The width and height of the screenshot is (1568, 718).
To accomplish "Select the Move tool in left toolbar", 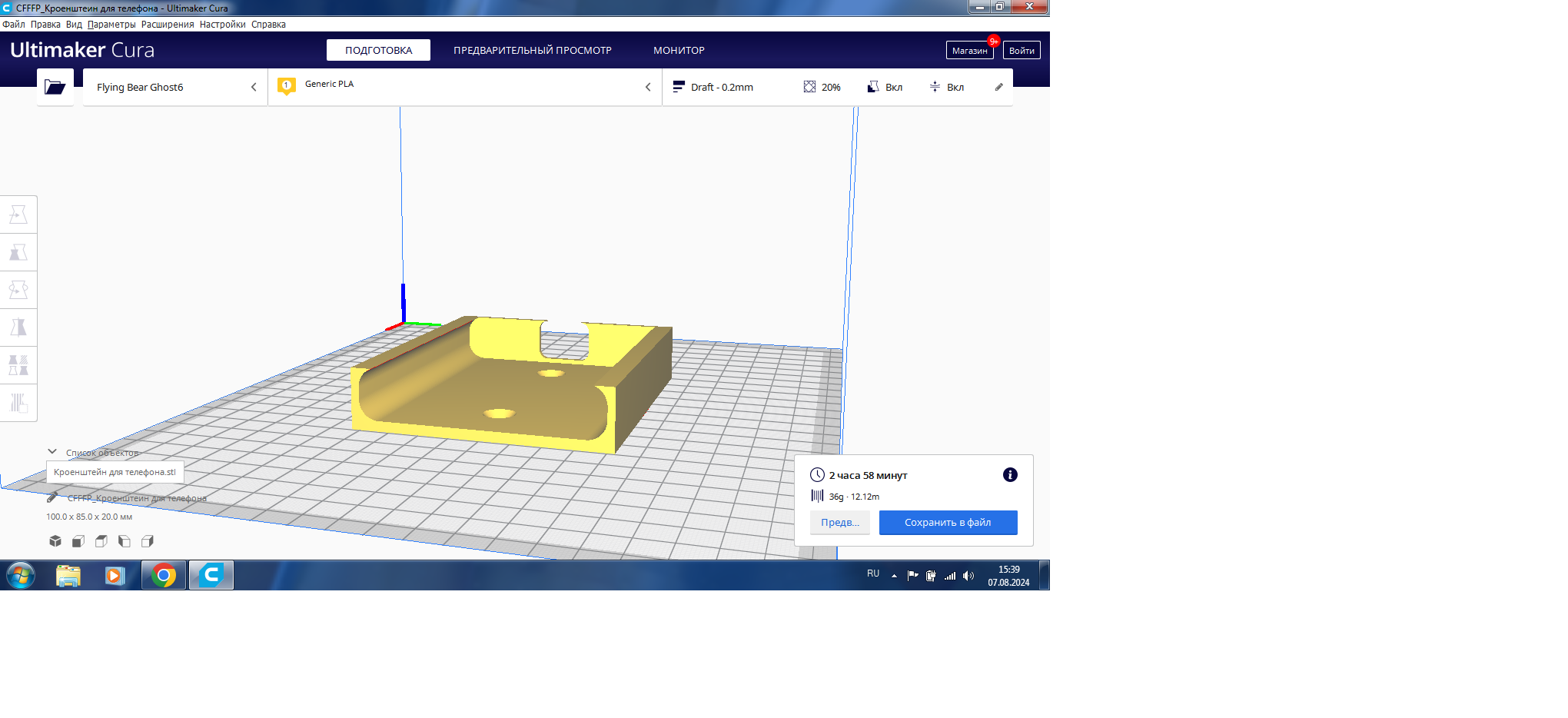I will 18,214.
